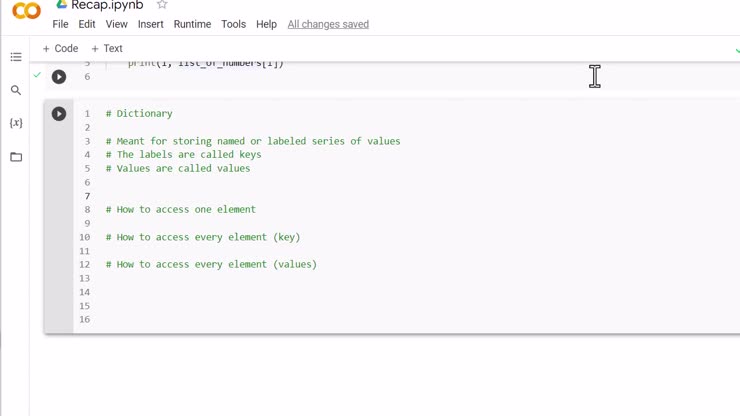This screenshot has width=740, height=416.
Task: Open the Help menu
Action: [x=266, y=24]
